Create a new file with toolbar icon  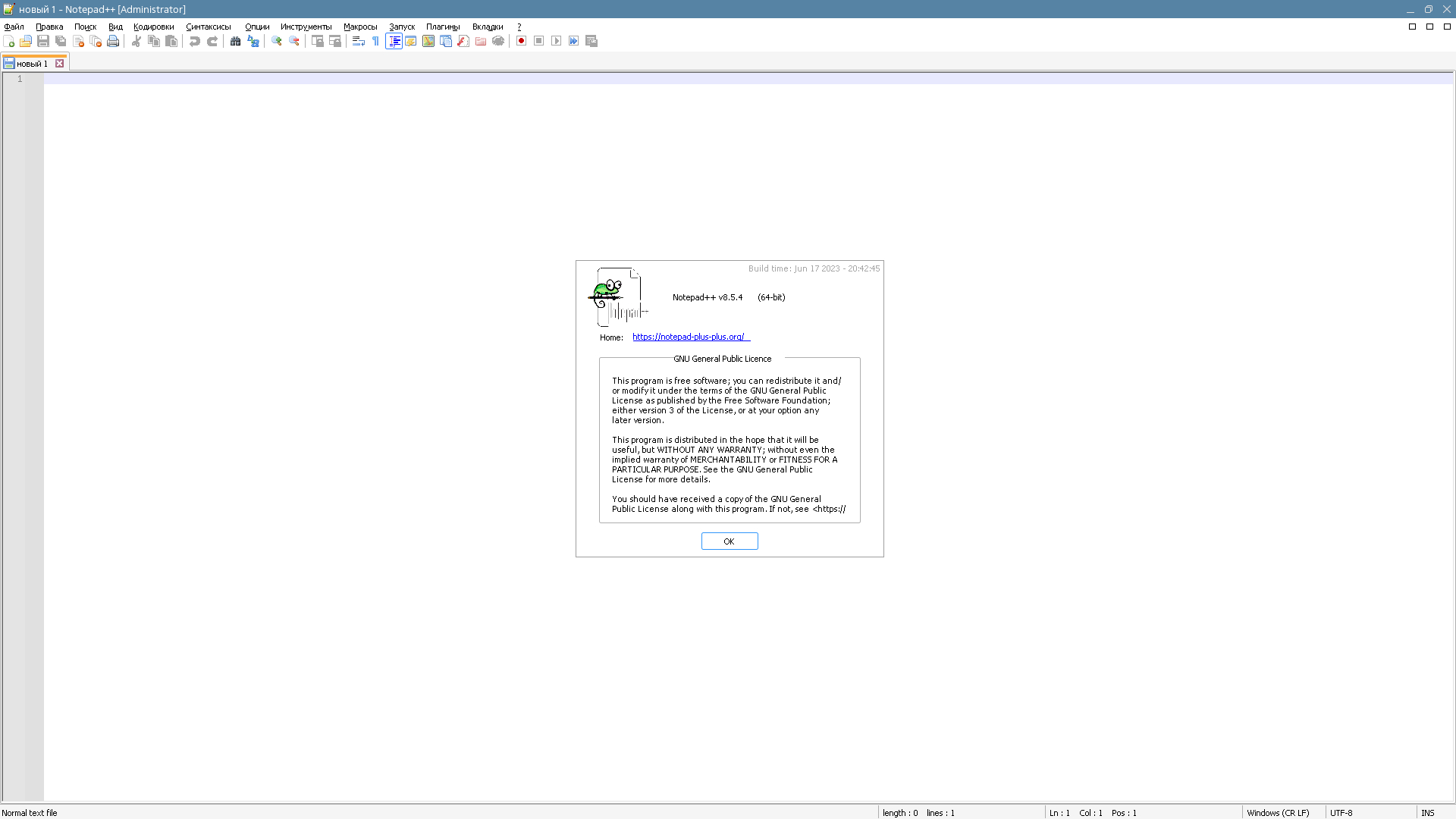pos(9,41)
